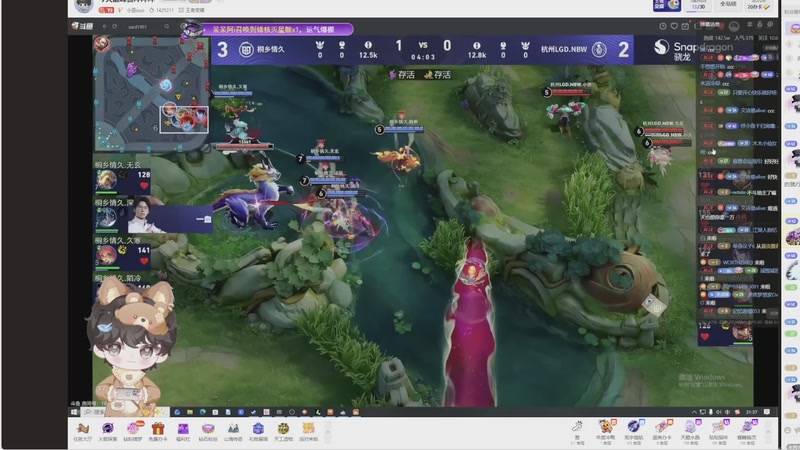Click the red gift box 免费办卡 icon
This screenshot has height=450, width=800.
(x=158, y=431)
